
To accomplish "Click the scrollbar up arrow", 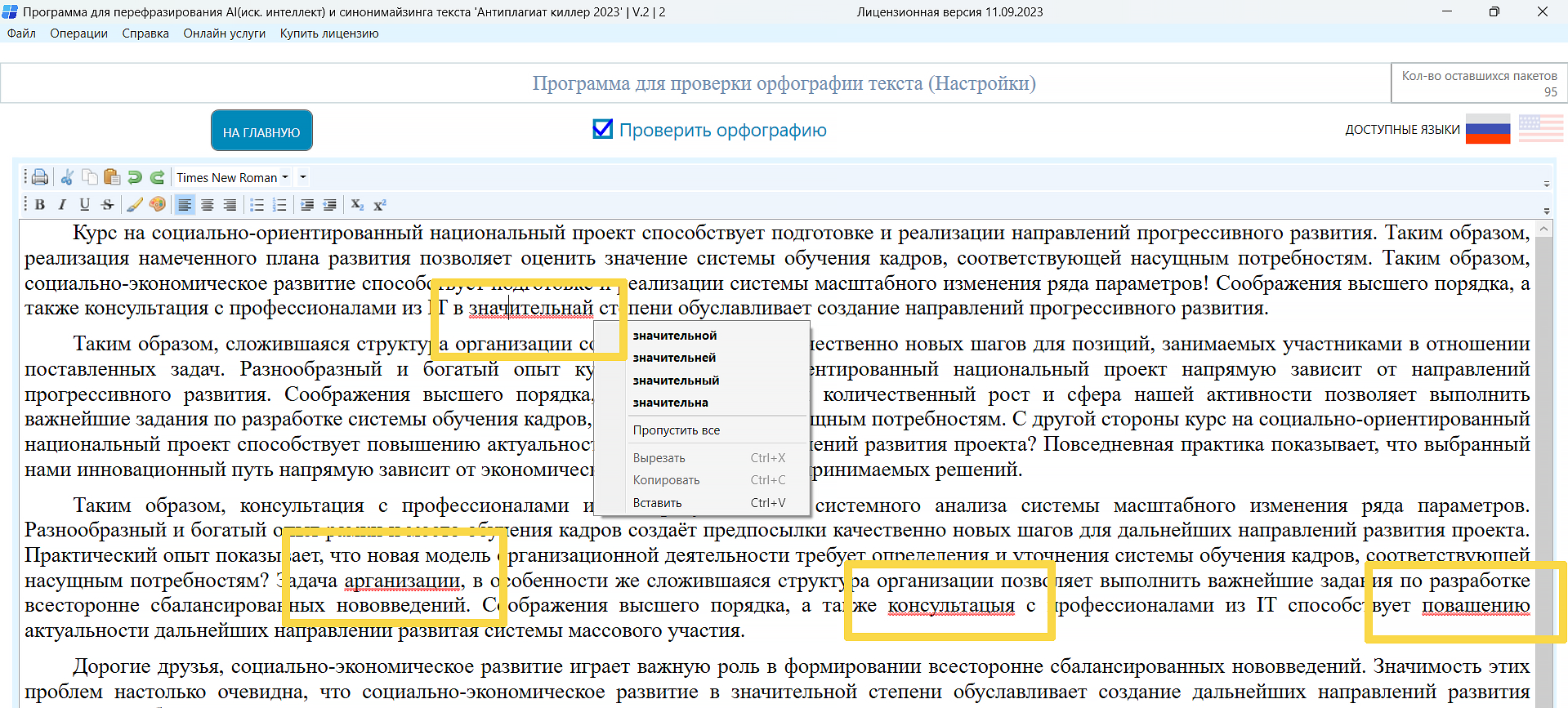I will click(x=1544, y=229).
